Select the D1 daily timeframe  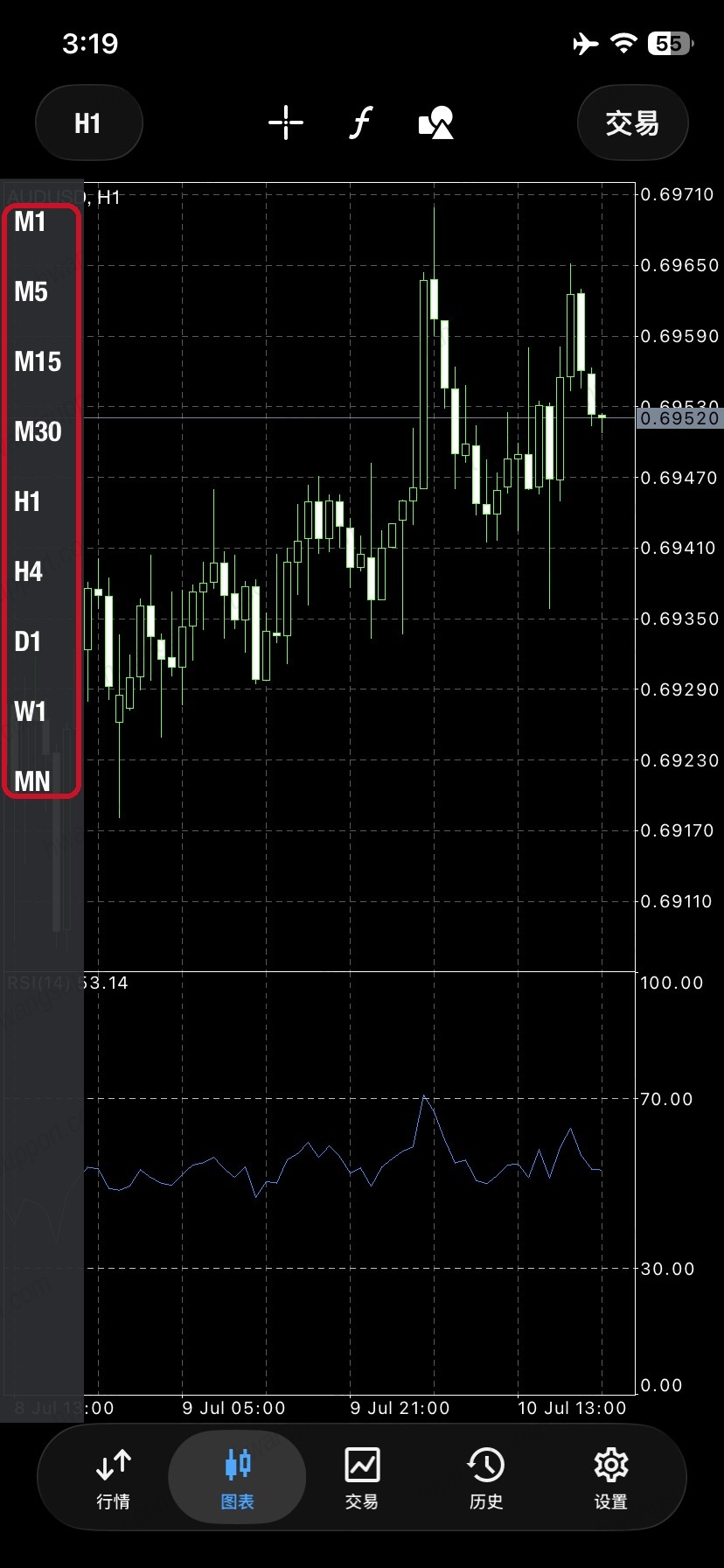27,641
